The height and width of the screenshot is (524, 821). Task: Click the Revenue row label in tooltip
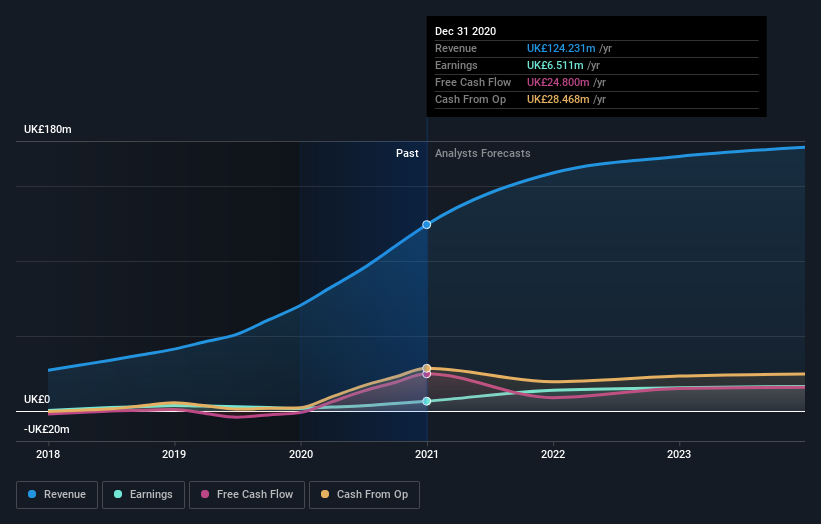(x=456, y=48)
